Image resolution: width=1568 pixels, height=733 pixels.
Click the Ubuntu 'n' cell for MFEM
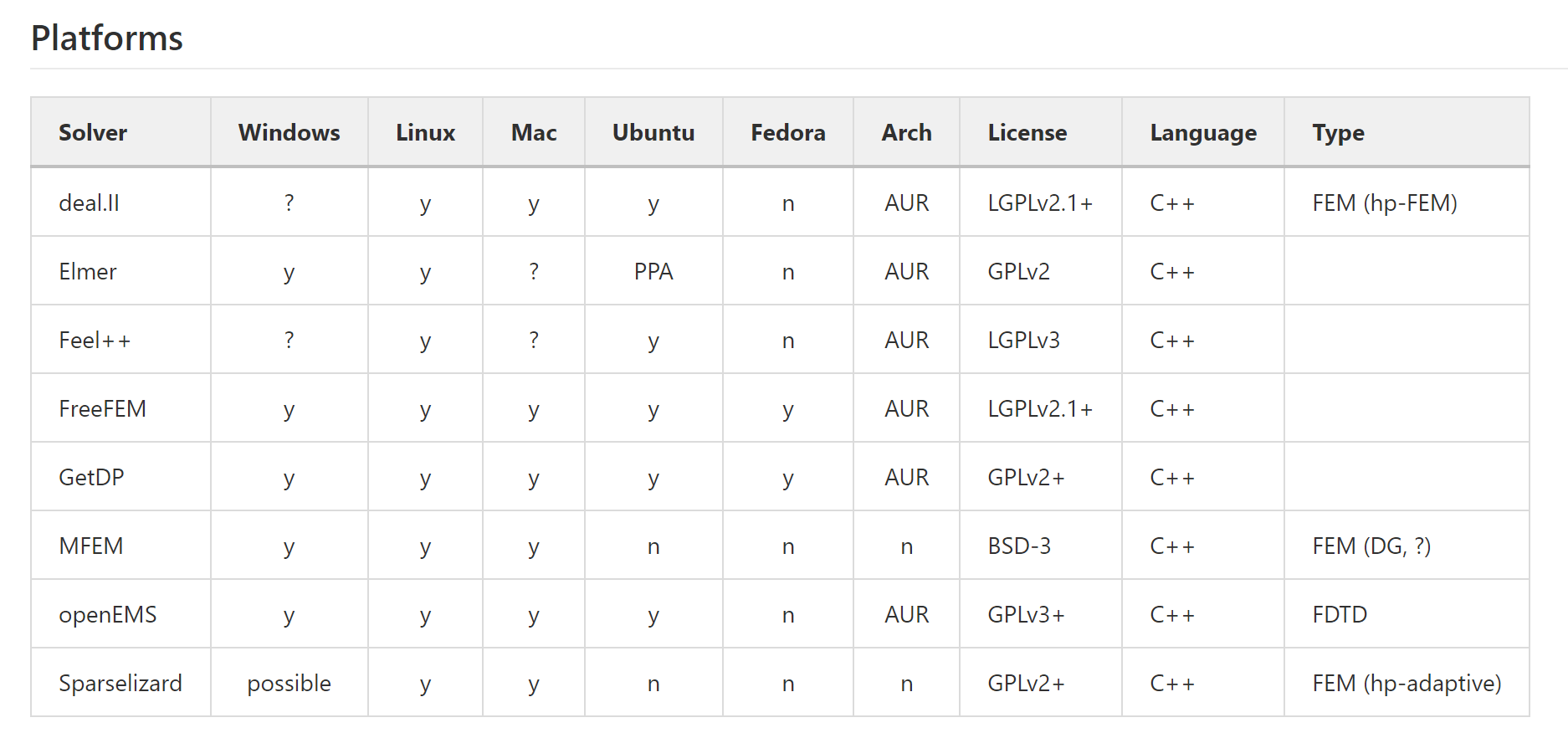pos(653,547)
